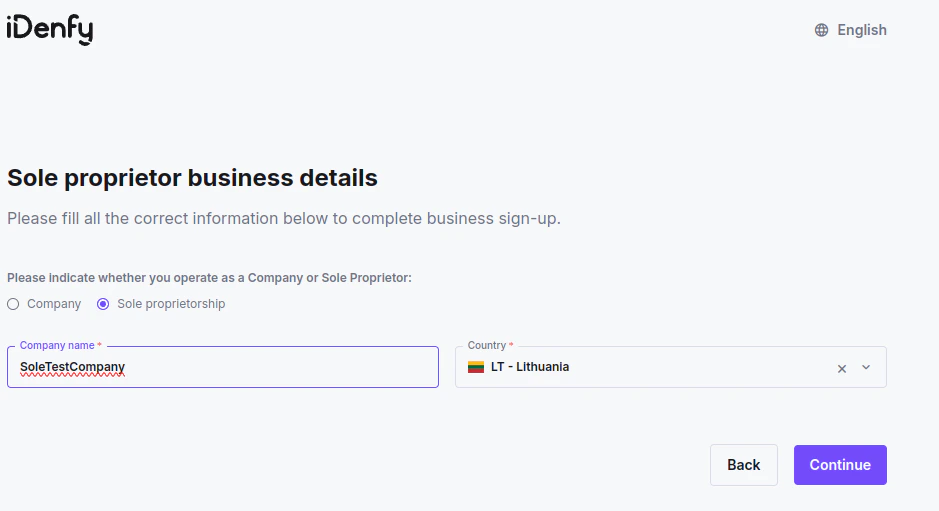Open the English language switcher
This screenshot has width=939, height=511.
pyautogui.click(x=861, y=30)
